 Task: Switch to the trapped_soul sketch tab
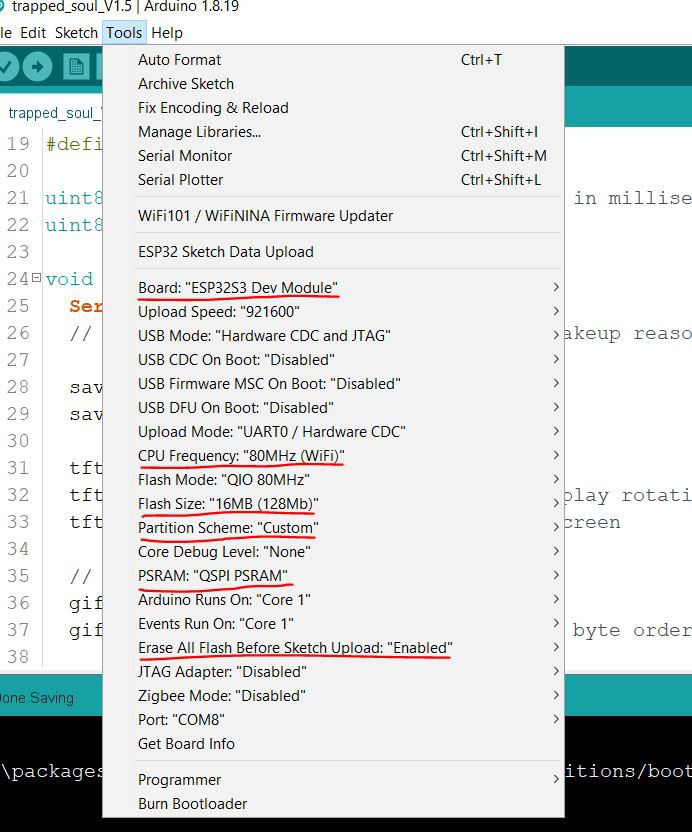pyautogui.click(x=52, y=113)
